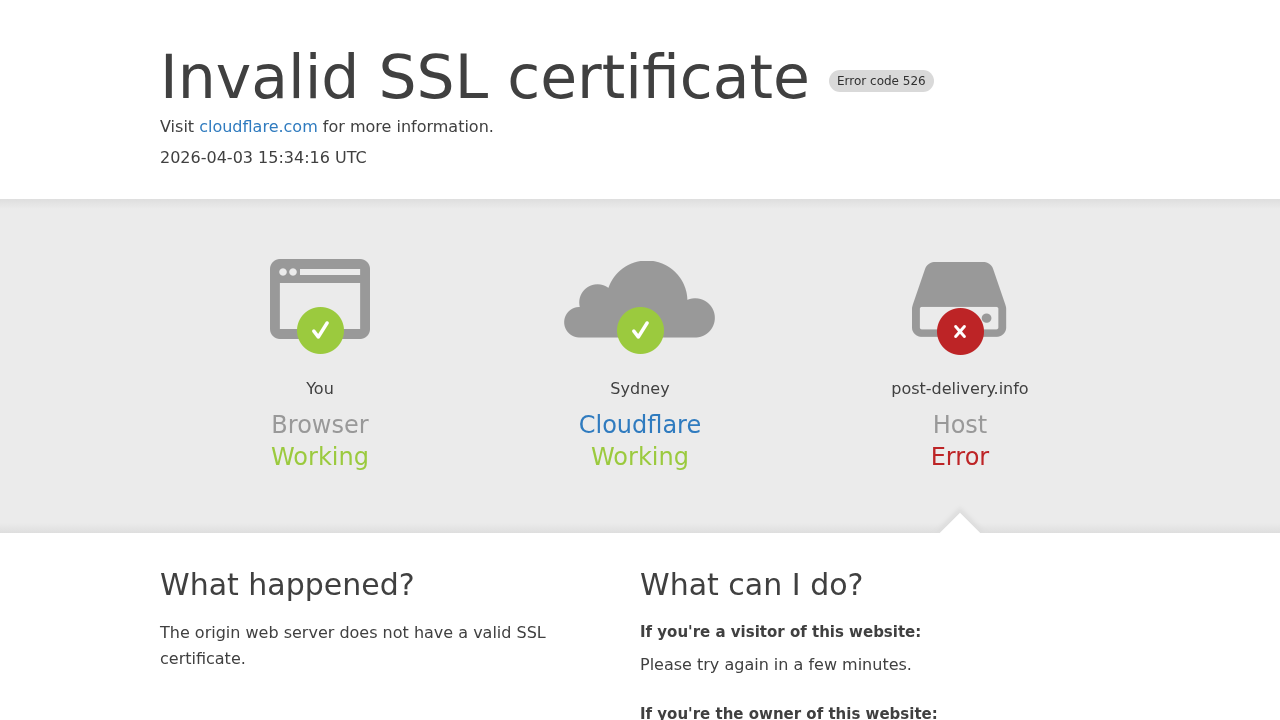Select the Host section label
1280x720 pixels.
click(959, 423)
